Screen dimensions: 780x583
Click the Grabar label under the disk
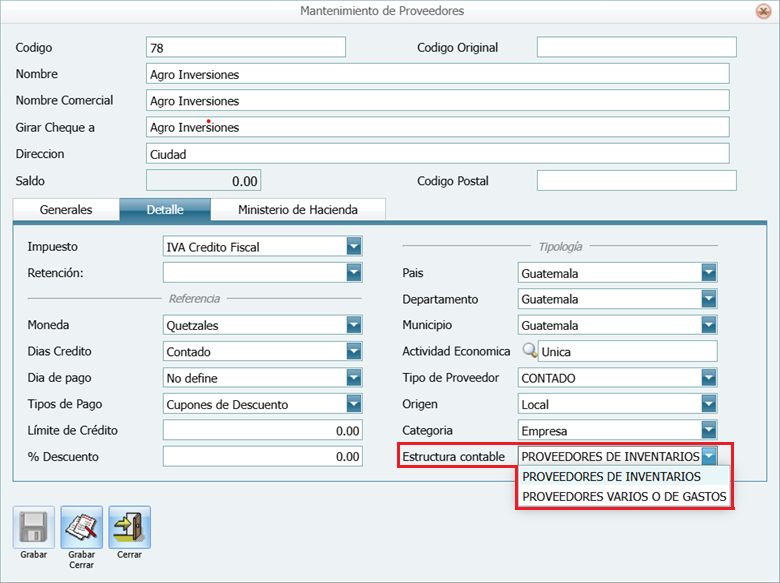click(x=34, y=554)
